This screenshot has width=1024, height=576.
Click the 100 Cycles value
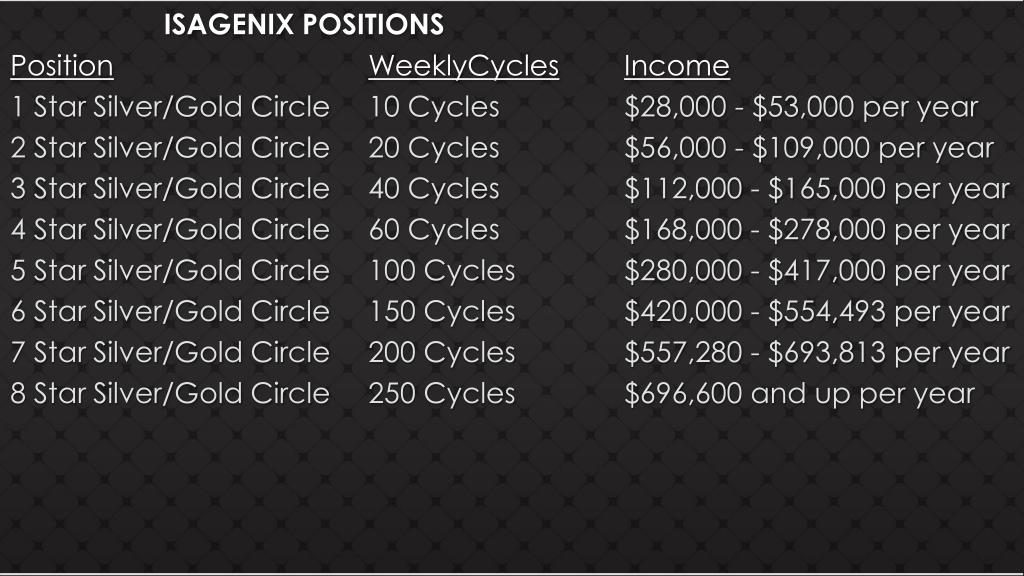click(x=442, y=271)
